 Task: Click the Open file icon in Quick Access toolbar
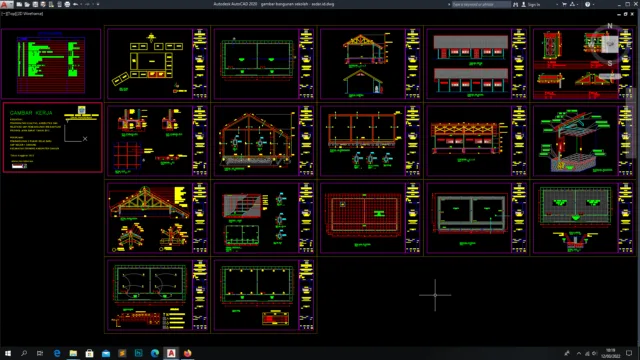(x=27, y=4)
